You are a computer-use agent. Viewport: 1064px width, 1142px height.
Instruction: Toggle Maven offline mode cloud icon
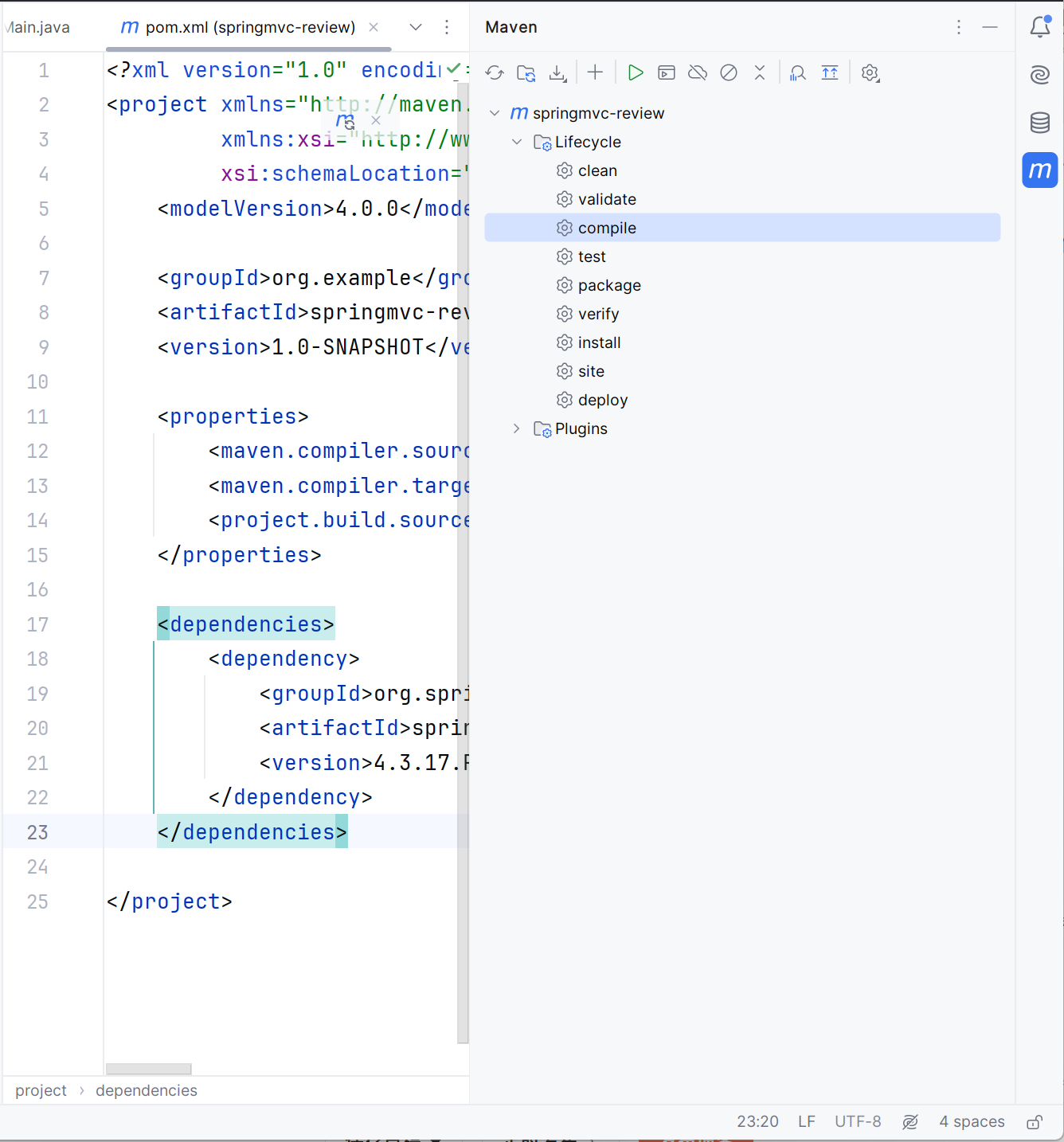698,73
